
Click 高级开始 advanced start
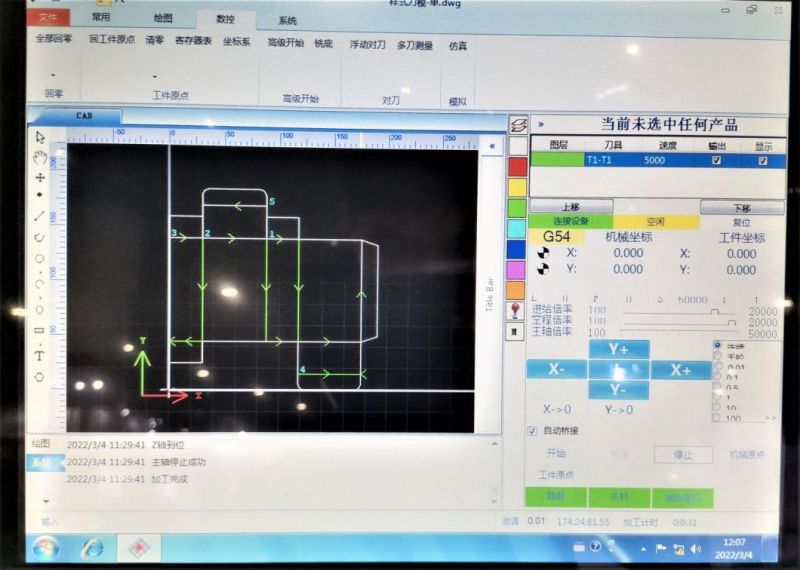[x=286, y=42]
